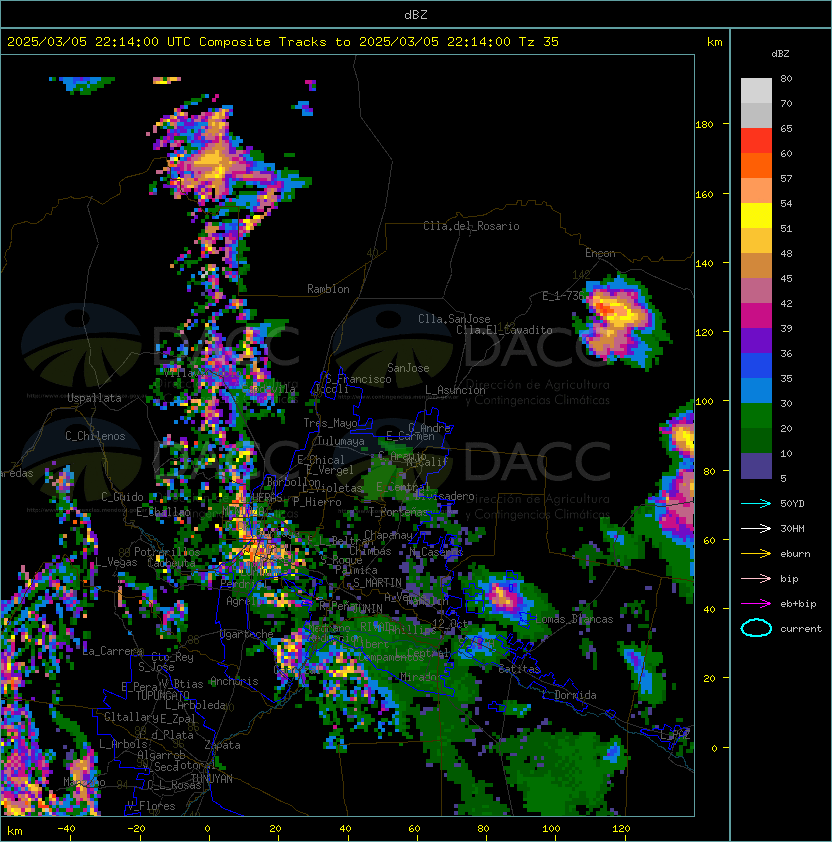This screenshot has width=832, height=842.
Task: Click the 'L_Vegas' map label
Action: click(x=116, y=562)
